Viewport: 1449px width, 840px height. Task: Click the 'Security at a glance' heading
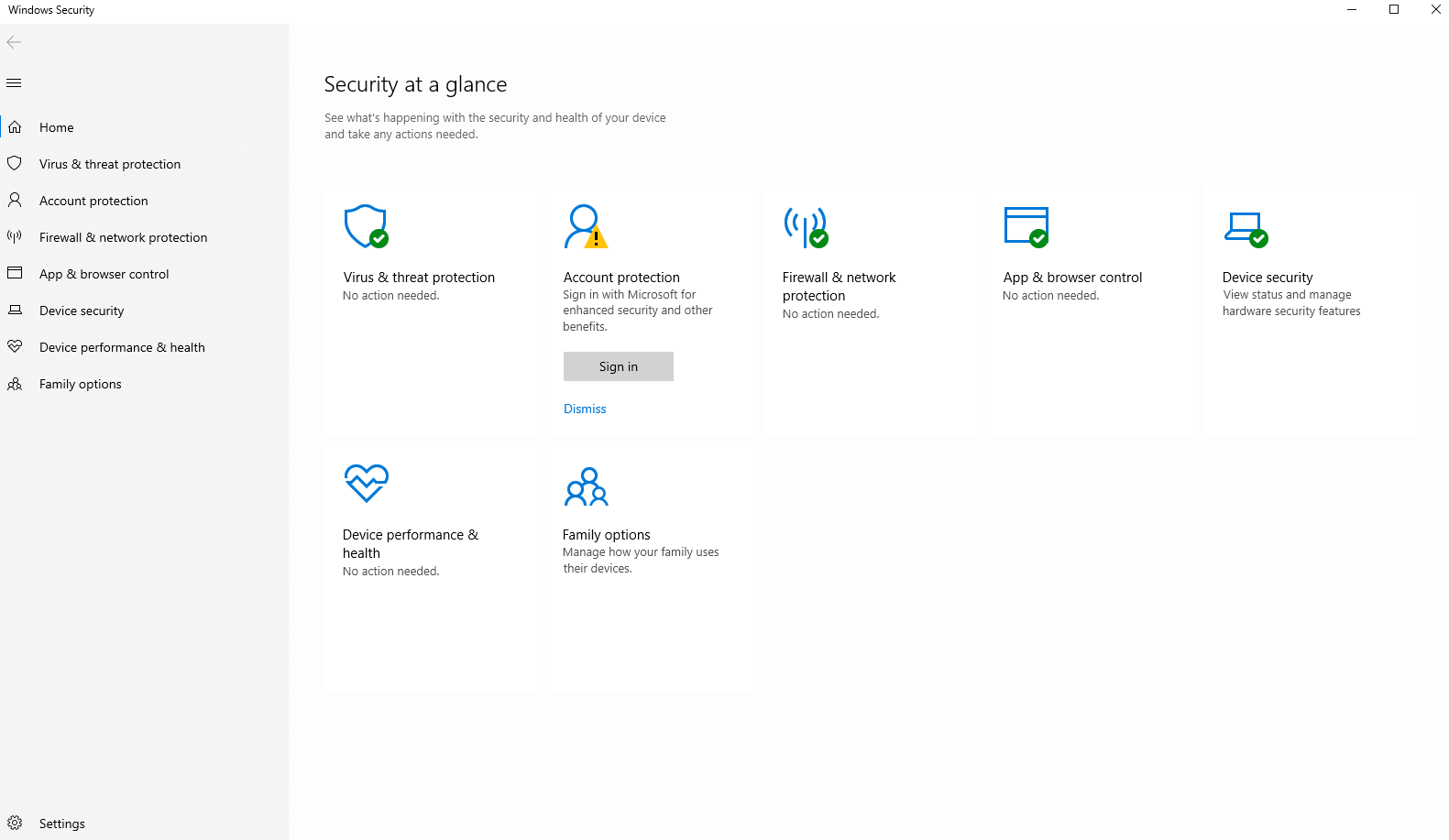(x=415, y=84)
